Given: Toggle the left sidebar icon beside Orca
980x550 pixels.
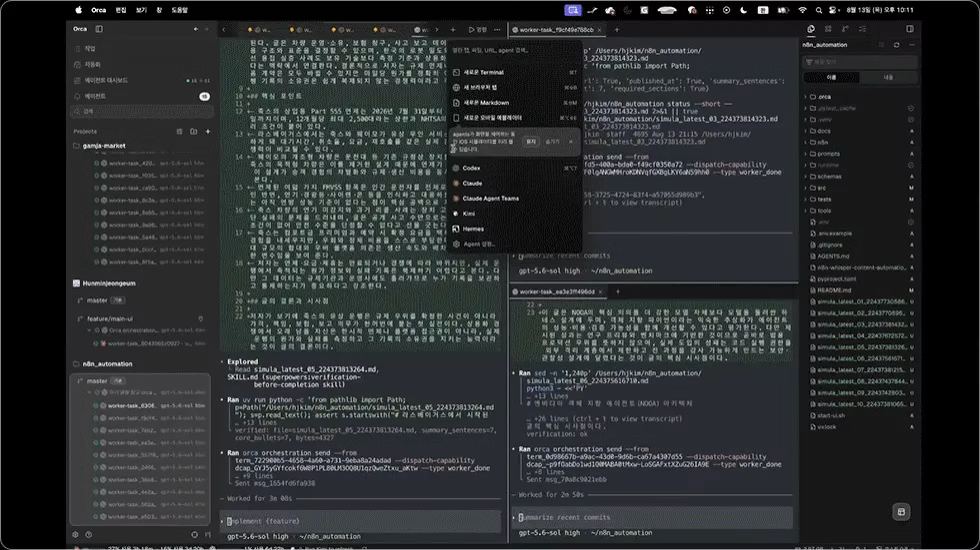Looking at the screenshot, I should coord(99,29).
